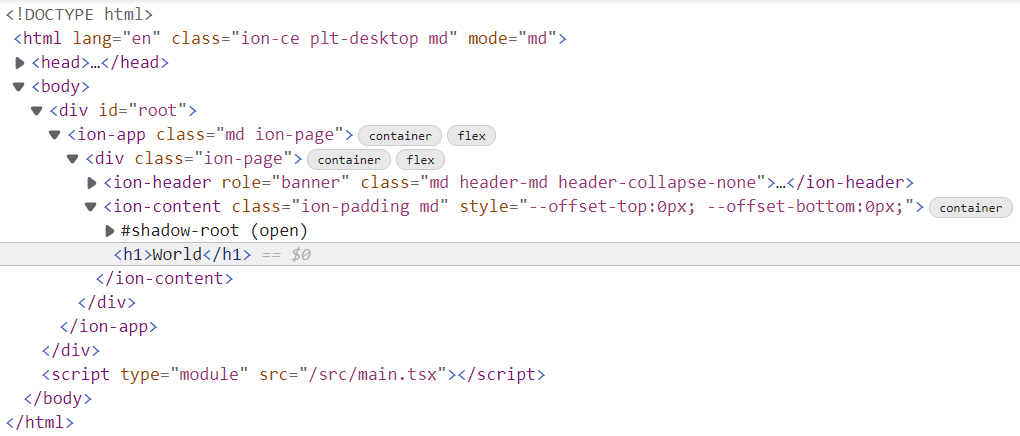
Task: Toggle flex badge on ion-app row
Action: 471,136
